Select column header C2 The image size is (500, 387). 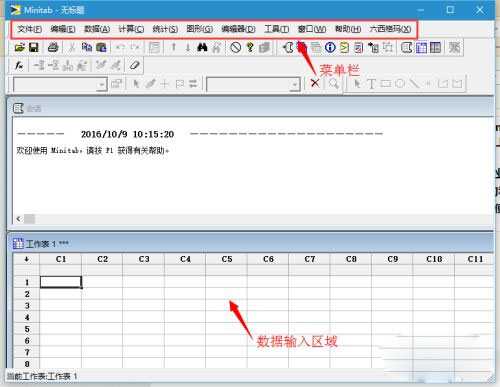pyautogui.click(x=102, y=259)
